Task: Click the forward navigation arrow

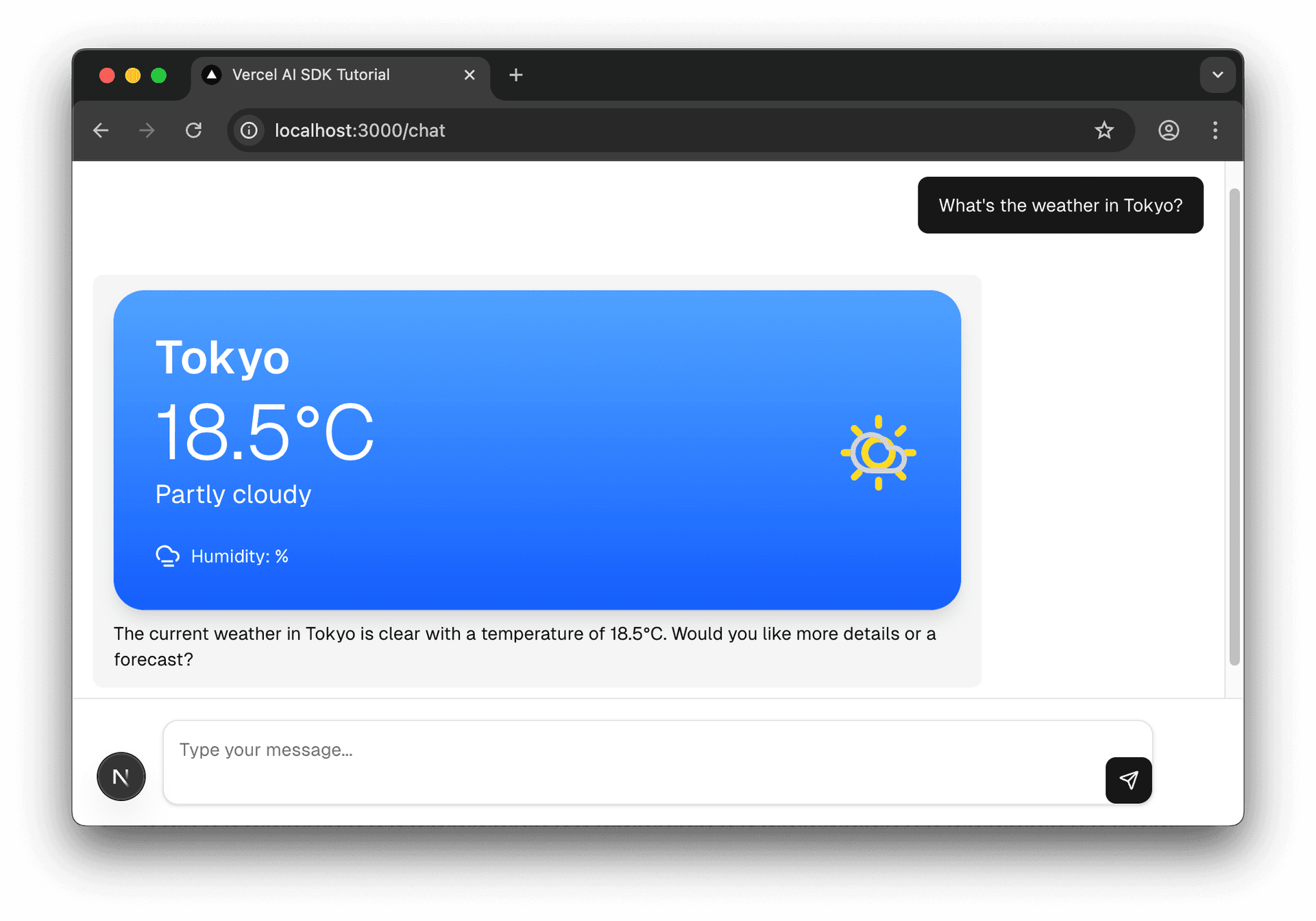Action: pos(147,130)
